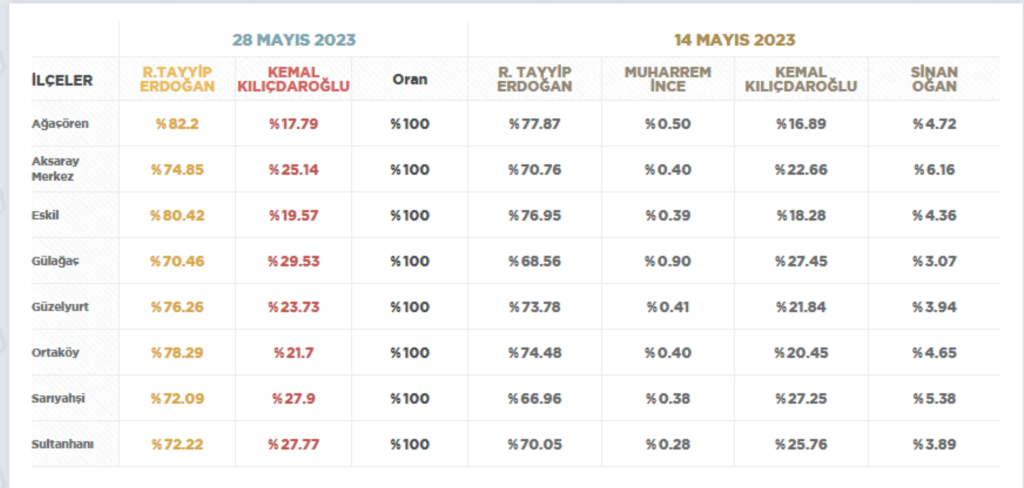1024x488 pixels.
Task: Select the Güzelyurt district row label
Action: click(60, 307)
